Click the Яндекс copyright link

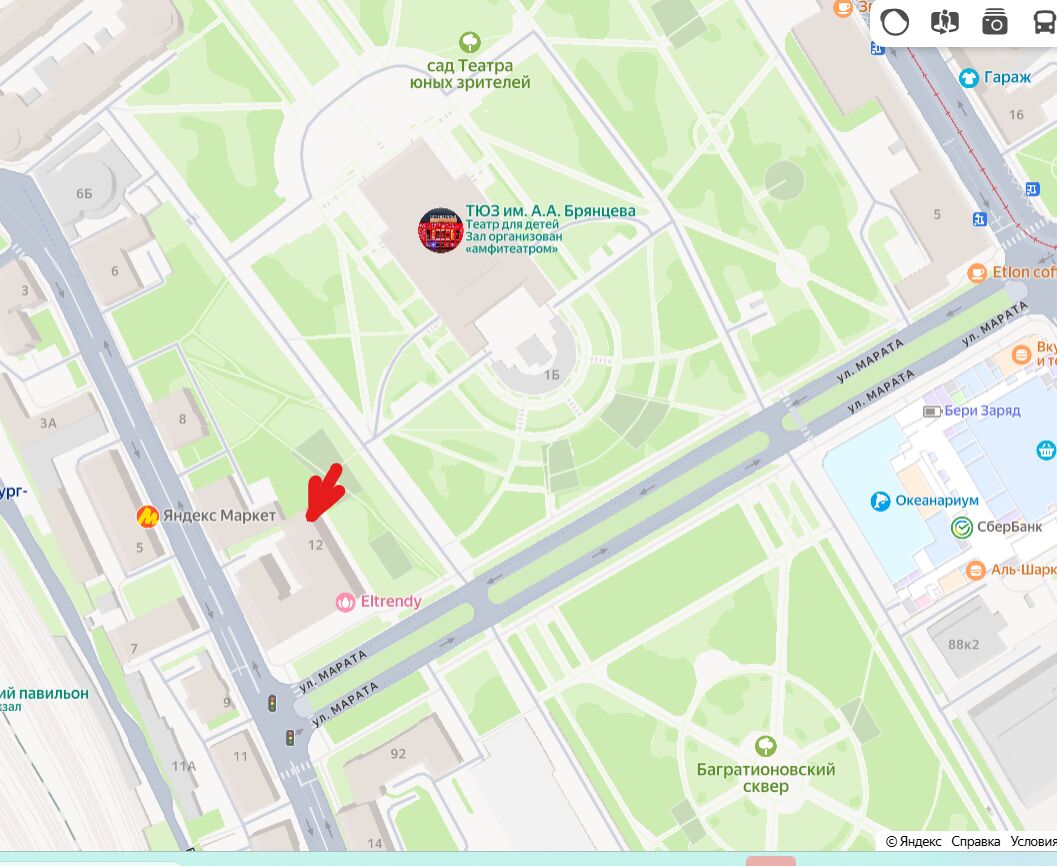pos(913,841)
